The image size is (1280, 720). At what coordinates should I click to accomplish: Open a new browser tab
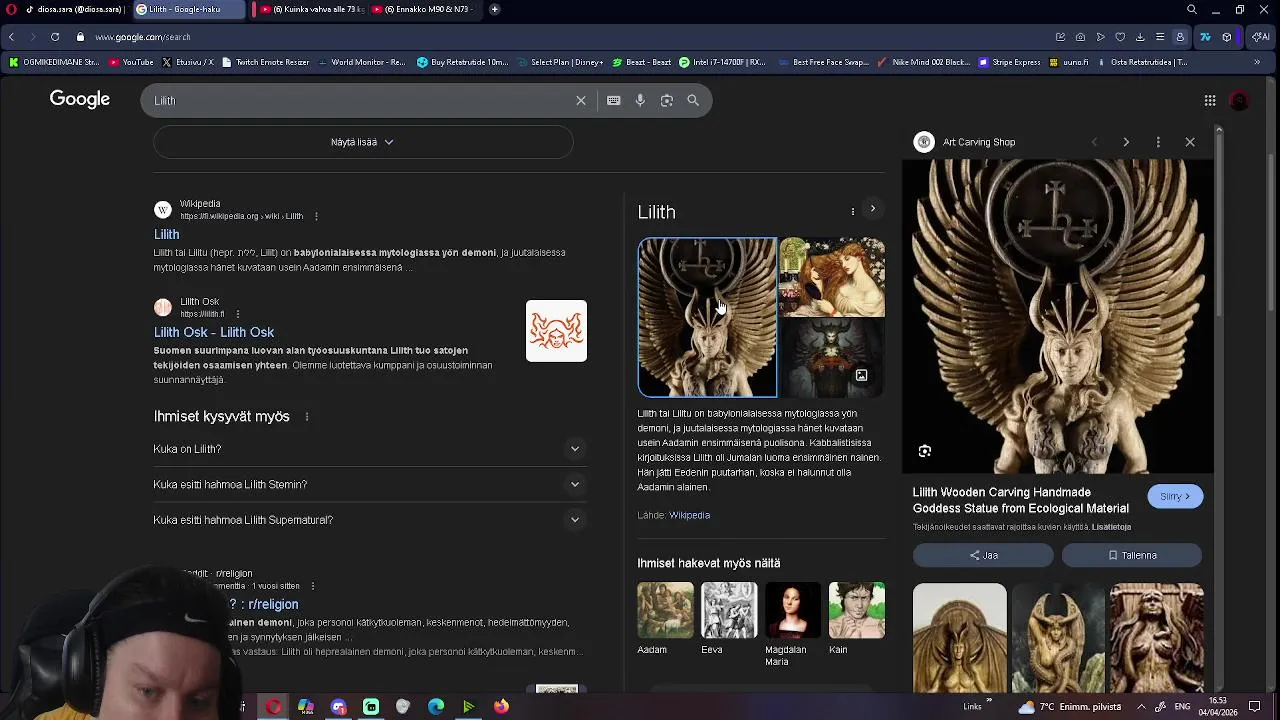(x=495, y=9)
